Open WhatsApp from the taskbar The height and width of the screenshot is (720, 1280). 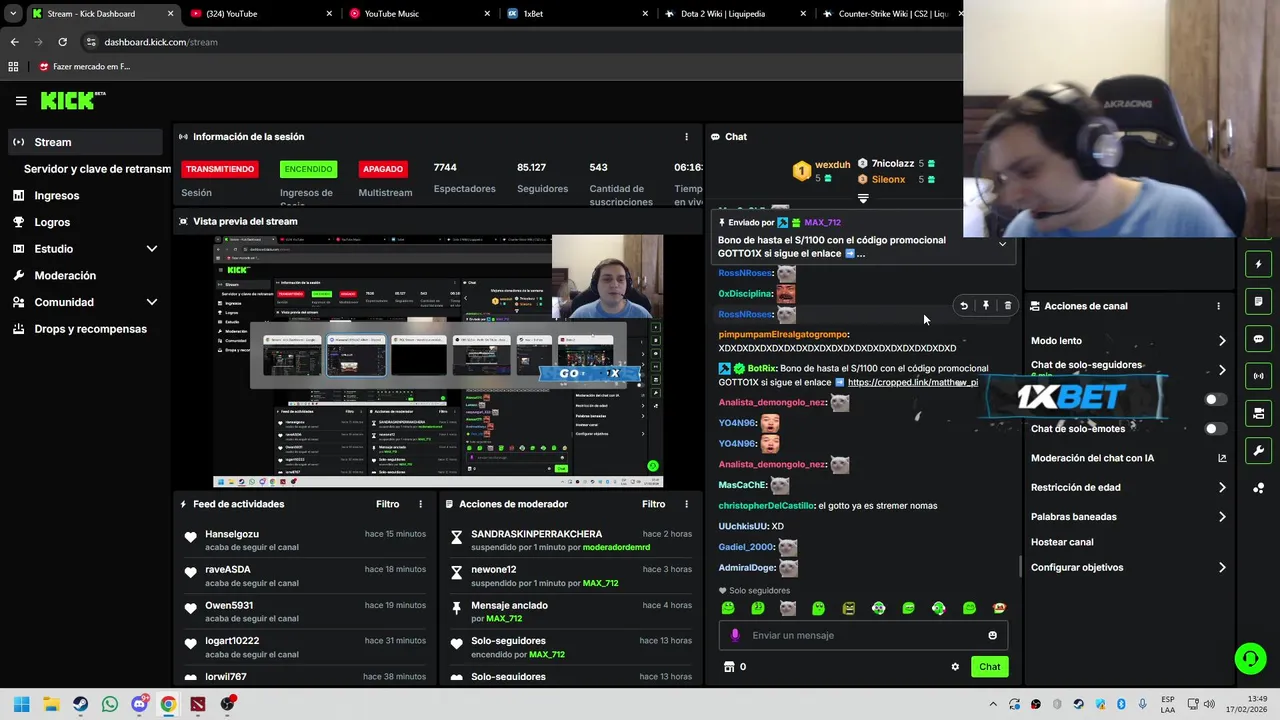[109, 704]
